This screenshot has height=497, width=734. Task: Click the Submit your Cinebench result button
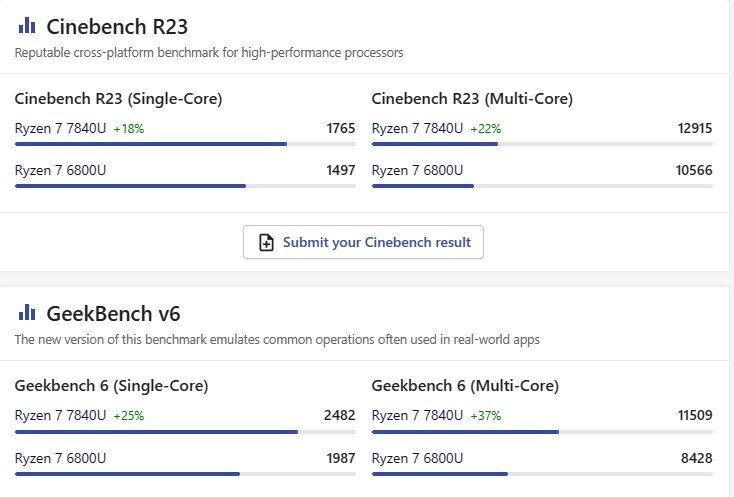click(x=363, y=242)
